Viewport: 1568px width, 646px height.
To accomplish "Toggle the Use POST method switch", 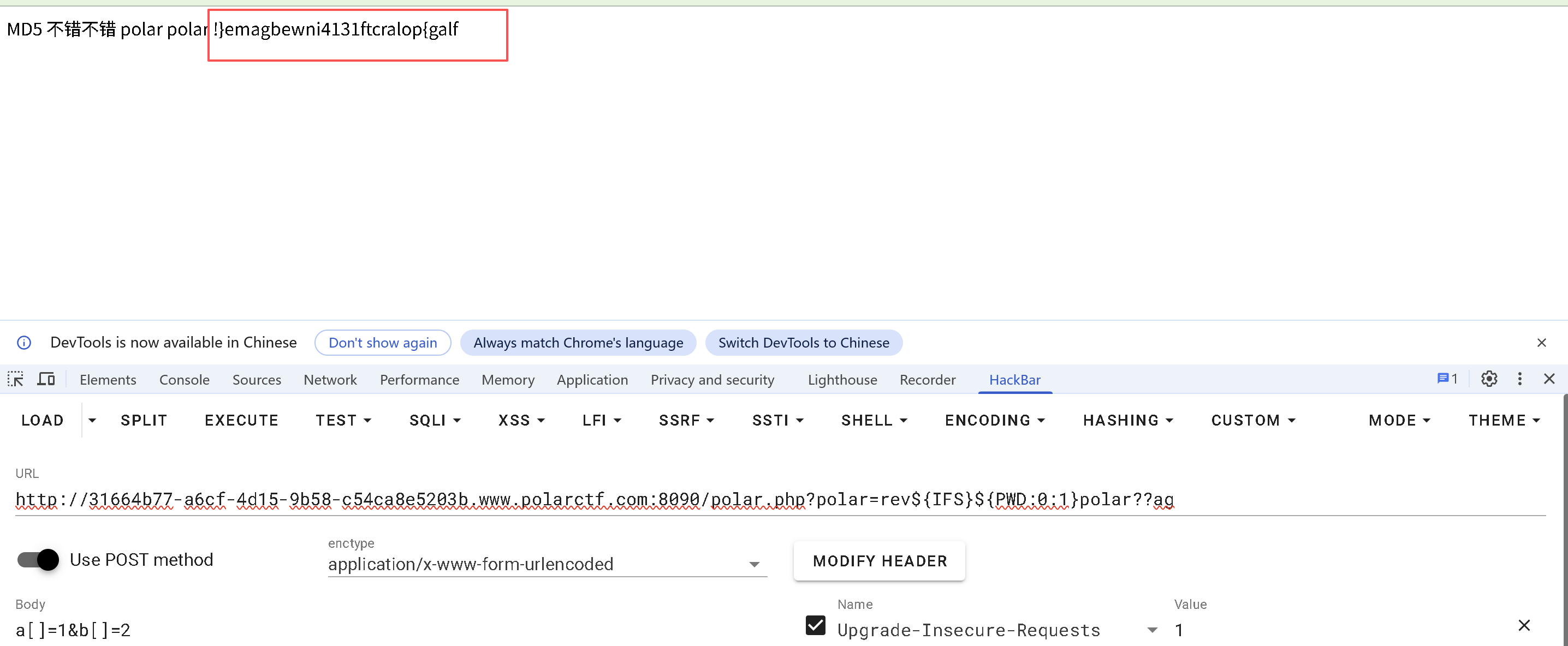I will coord(38,559).
